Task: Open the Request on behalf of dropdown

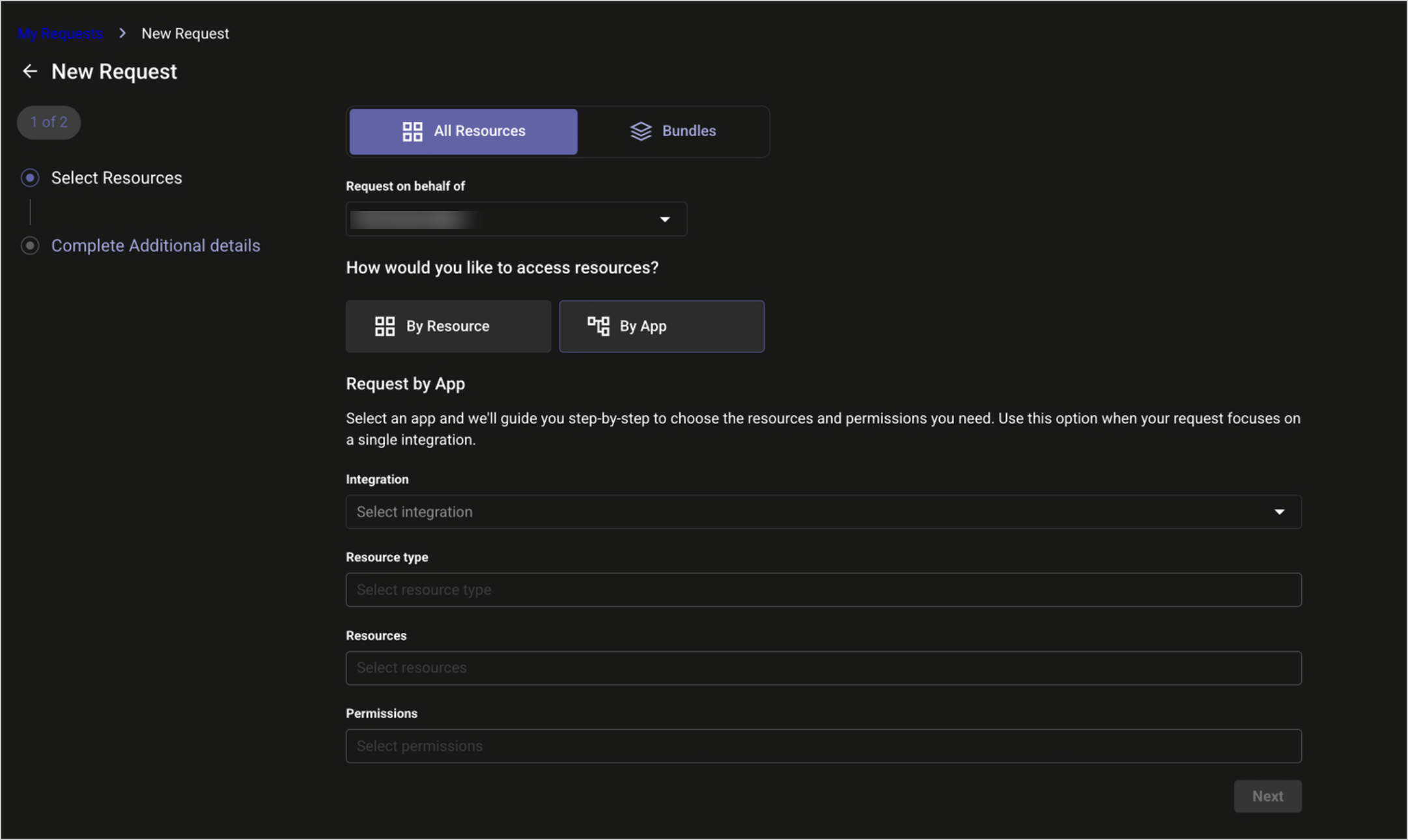Action: tap(516, 219)
